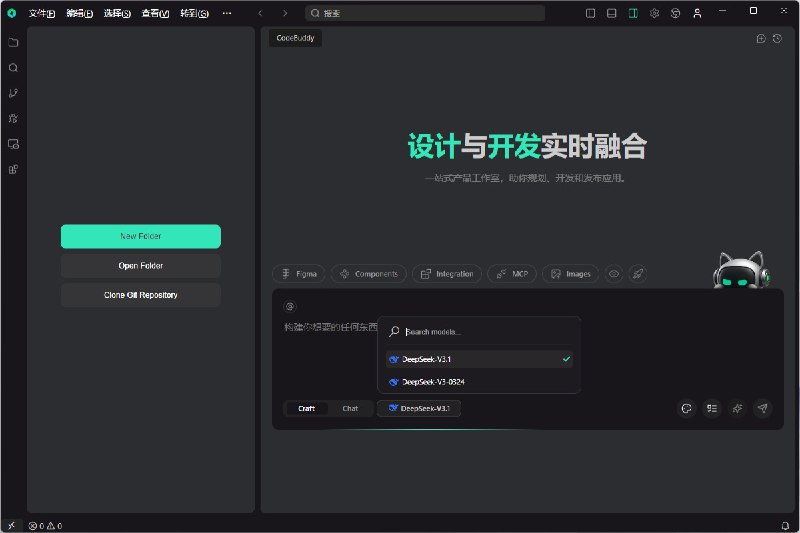The width and height of the screenshot is (800, 533).
Task: Toggle the right side panel layout
Action: click(633, 13)
